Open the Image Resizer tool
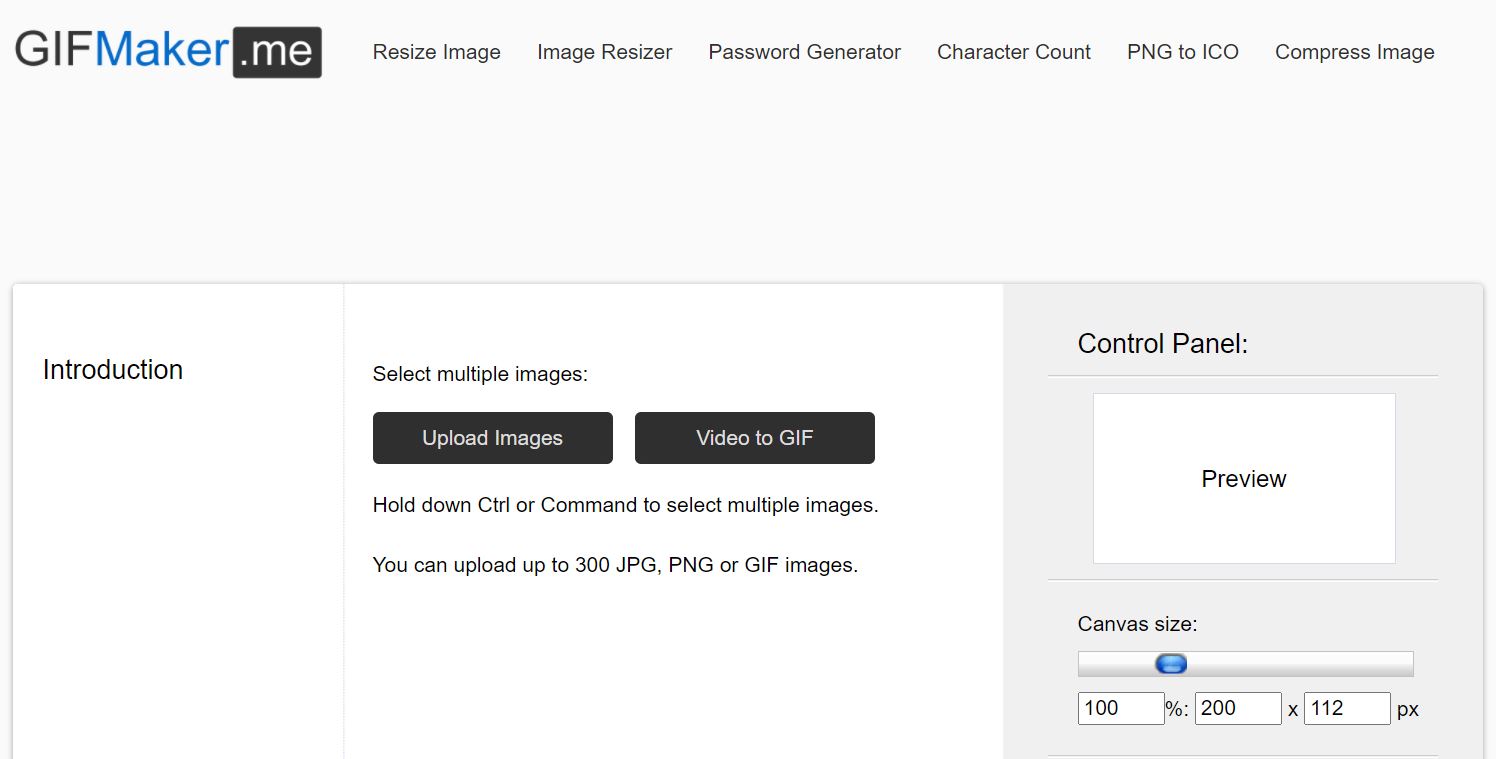The height and width of the screenshot is (759, 1496). pyautogui.click(x=604, y=51)
